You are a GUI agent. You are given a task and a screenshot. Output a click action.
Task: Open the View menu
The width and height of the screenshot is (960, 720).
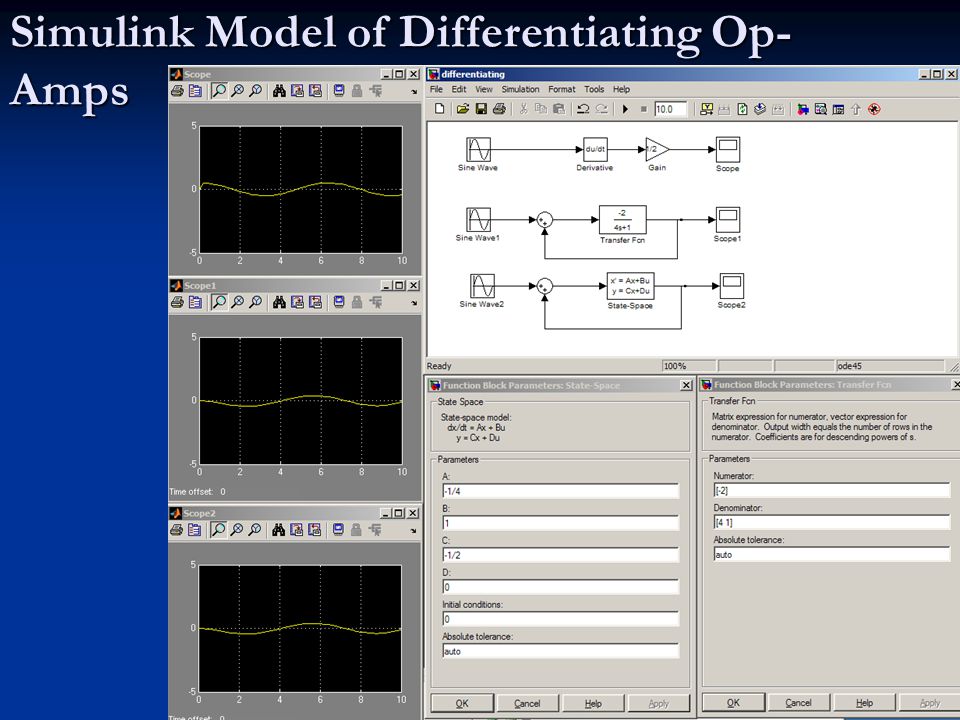tap(484, 89)
